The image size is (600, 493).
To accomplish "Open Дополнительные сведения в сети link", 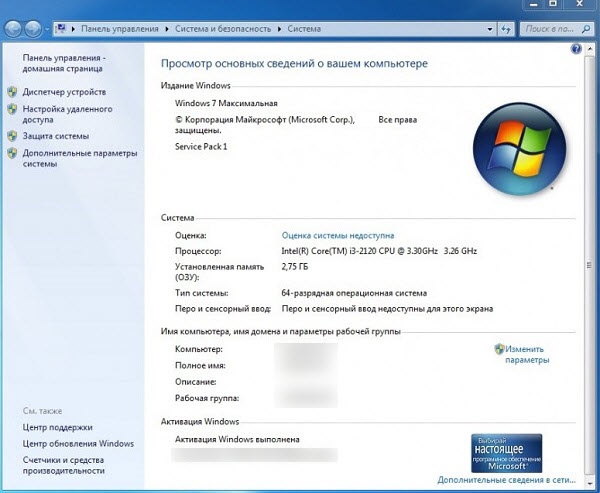I will coord(507,480).
